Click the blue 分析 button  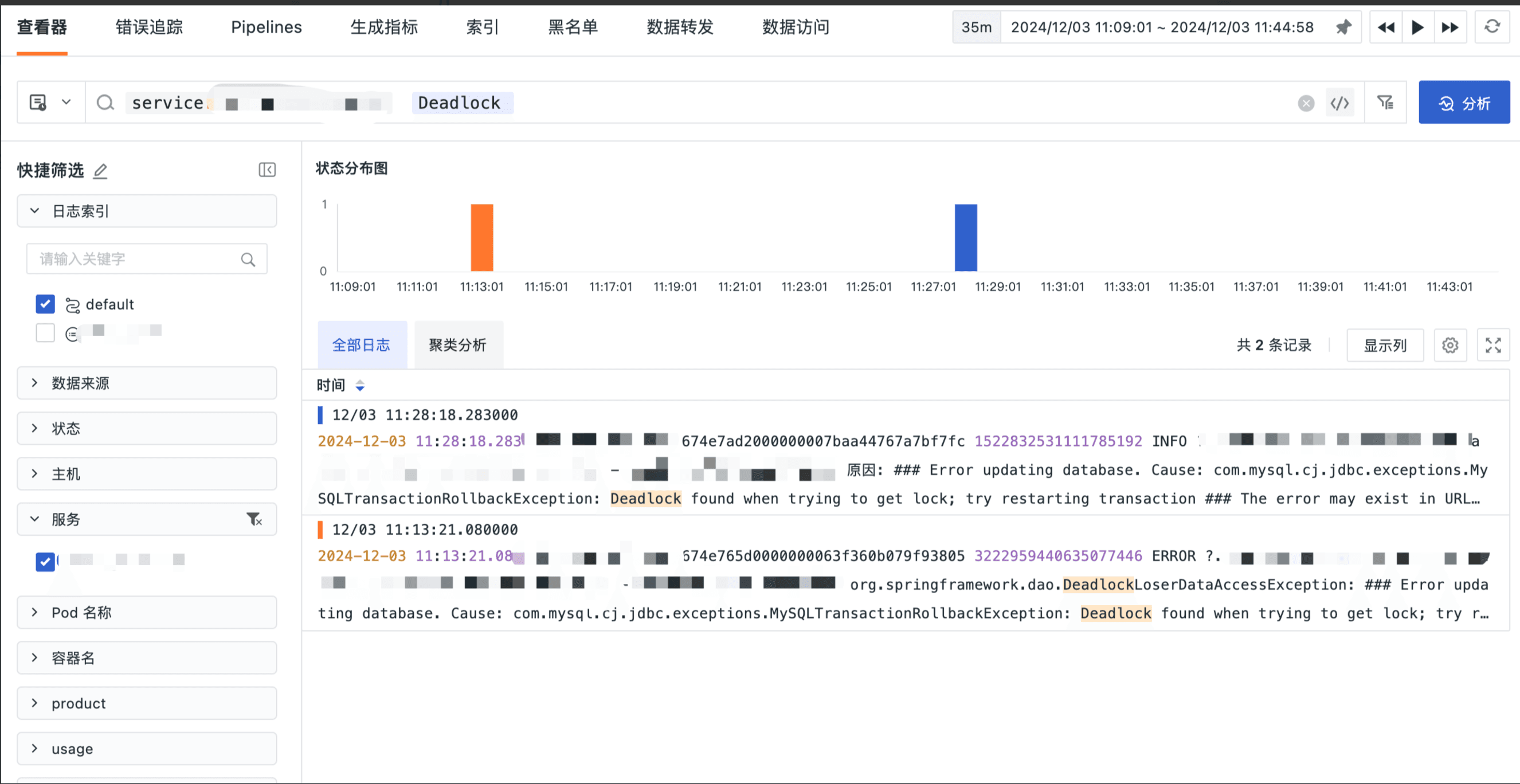tap(1463, 103)
